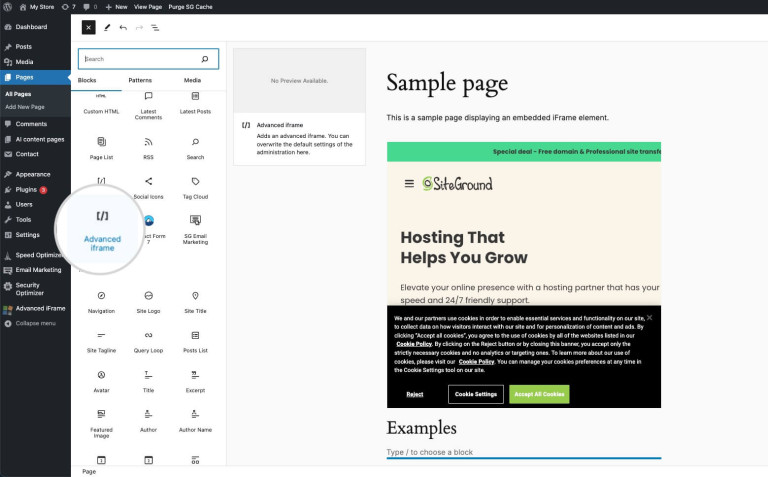The image size is (768, 477).
Task: Redo the last change
Action: tap(139, 27)
